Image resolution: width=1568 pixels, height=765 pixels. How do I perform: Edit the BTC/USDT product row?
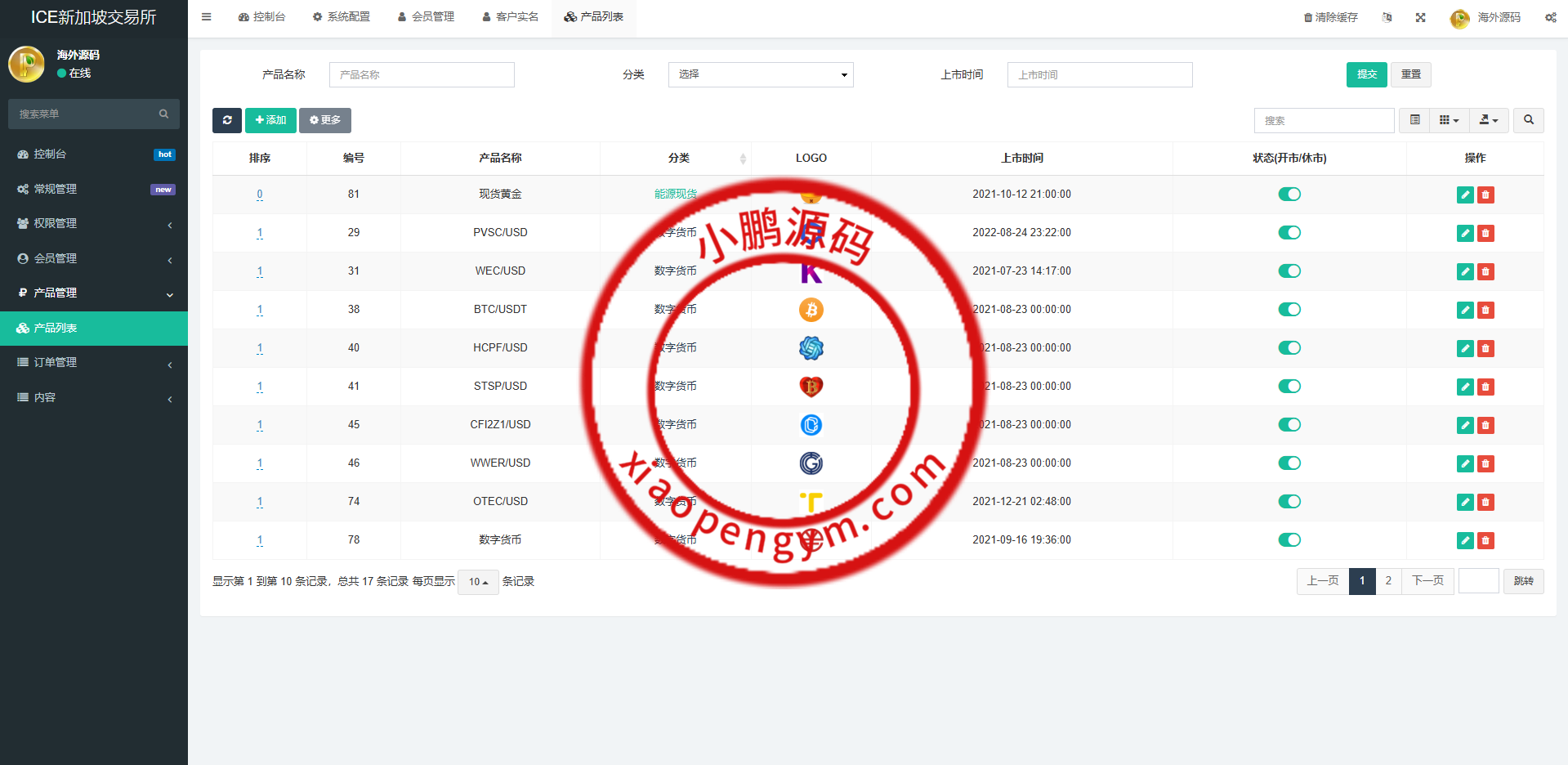tap(1464, 310)
